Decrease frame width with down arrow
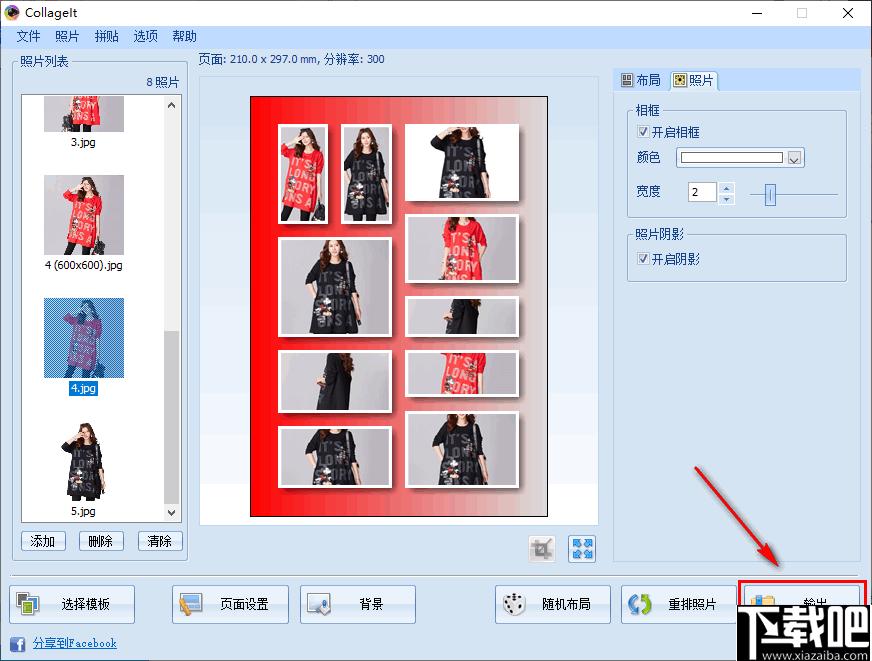The width and height of the screenshot is (872, 661). point(726,199)
